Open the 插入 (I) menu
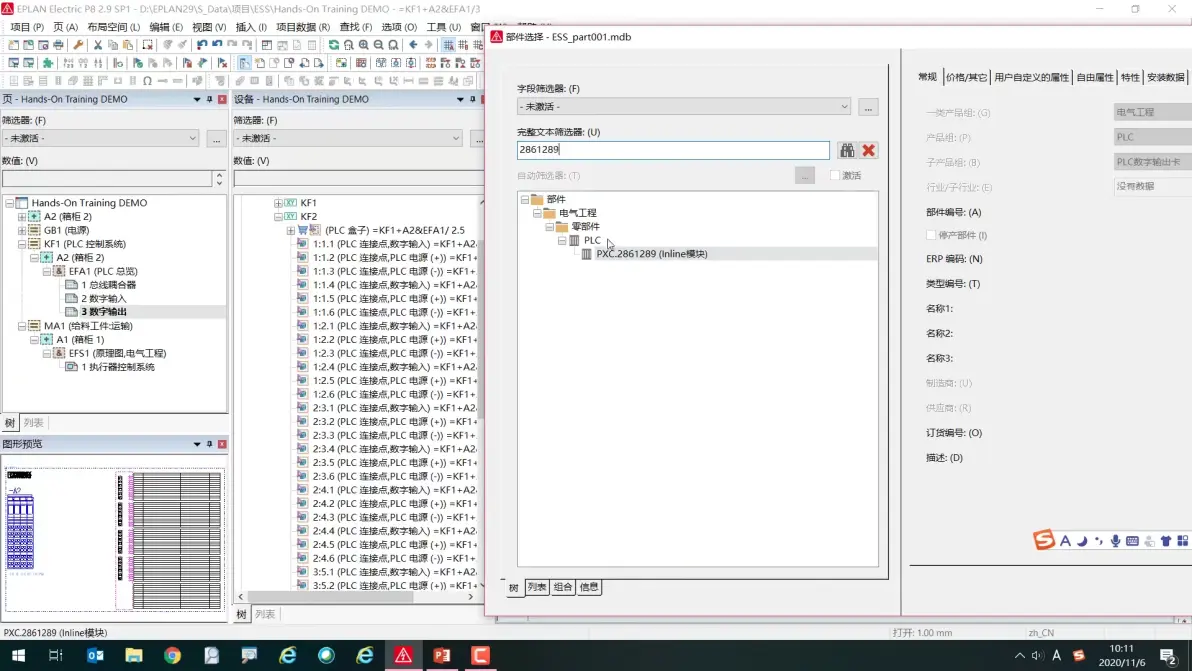Viewport: 1192px width, 671px height. pyautogui.click(x=251, y=27)
